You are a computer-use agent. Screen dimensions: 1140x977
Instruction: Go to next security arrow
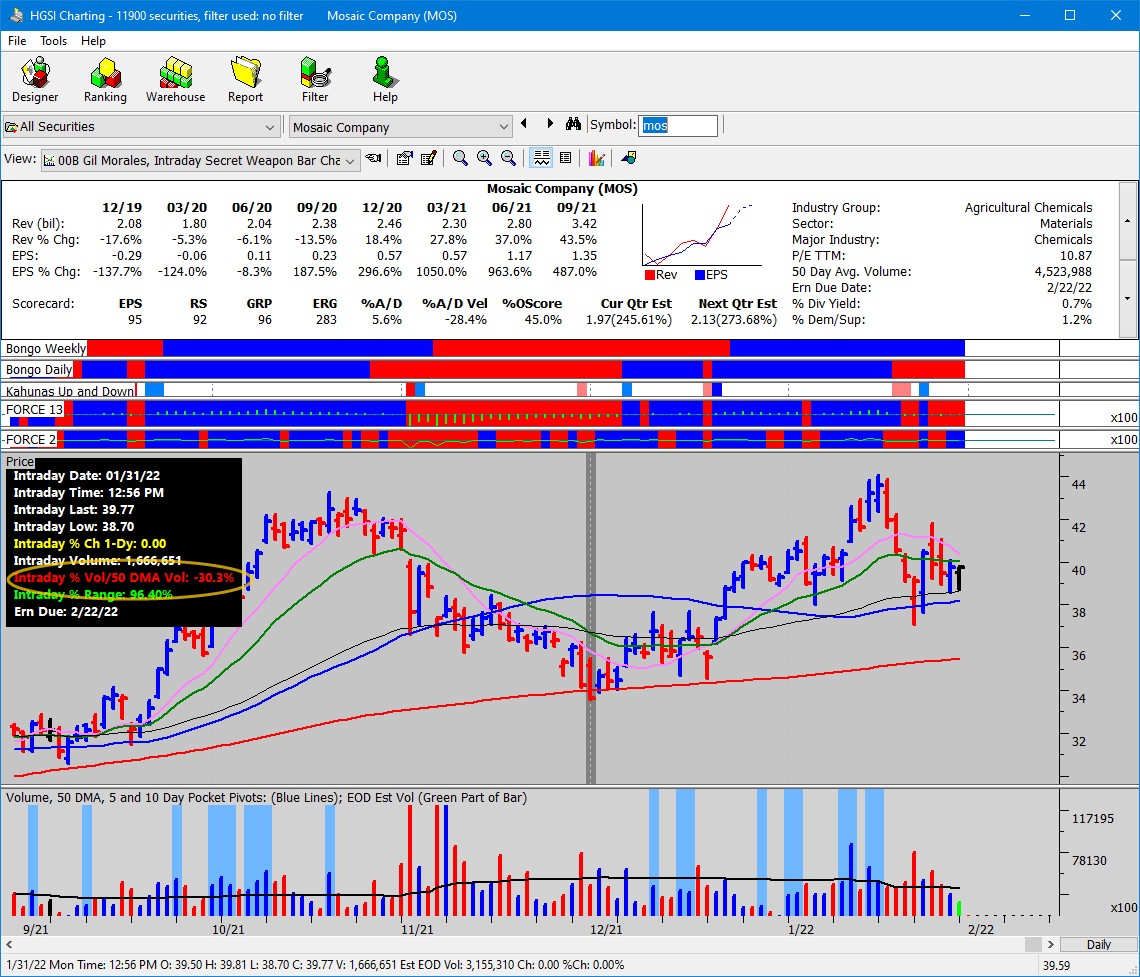[x=550, y=124]
